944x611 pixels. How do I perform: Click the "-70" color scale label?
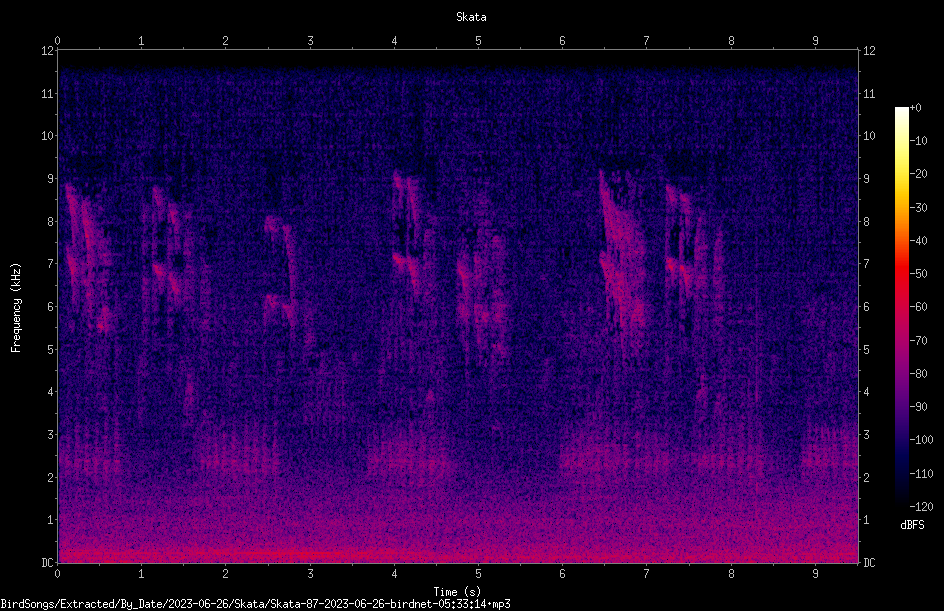pyautogui.click(x=918, y=341)
